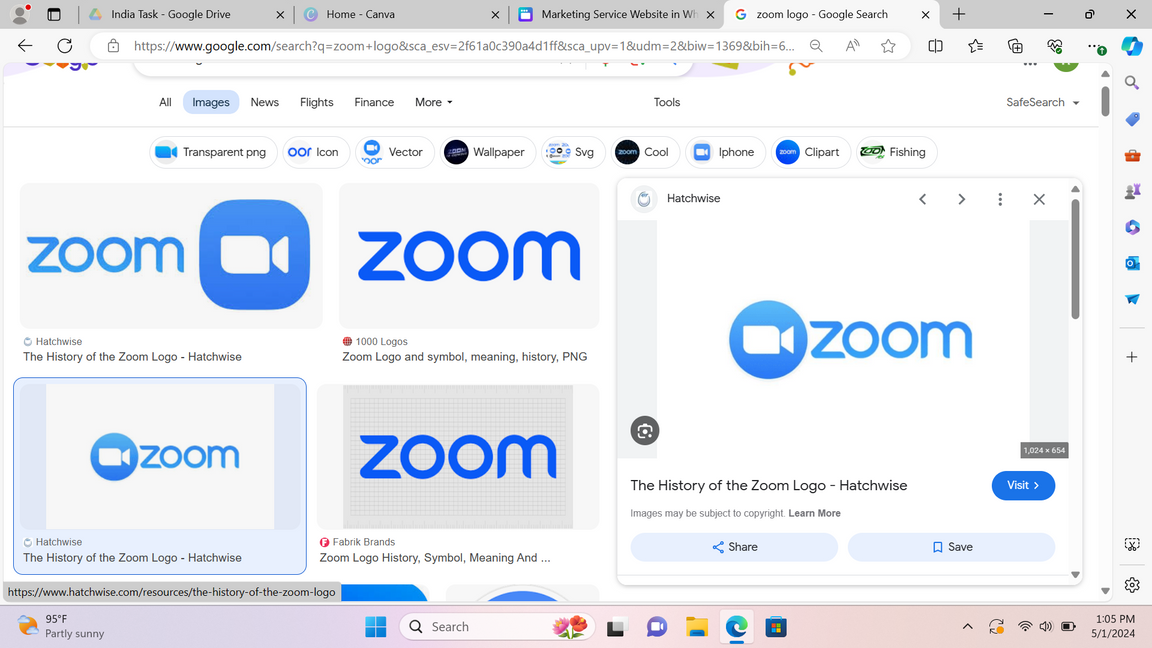This screenshot has height=648, width=1152.
Task: Add page to favorites with the star icon
Action: [888, 46]
